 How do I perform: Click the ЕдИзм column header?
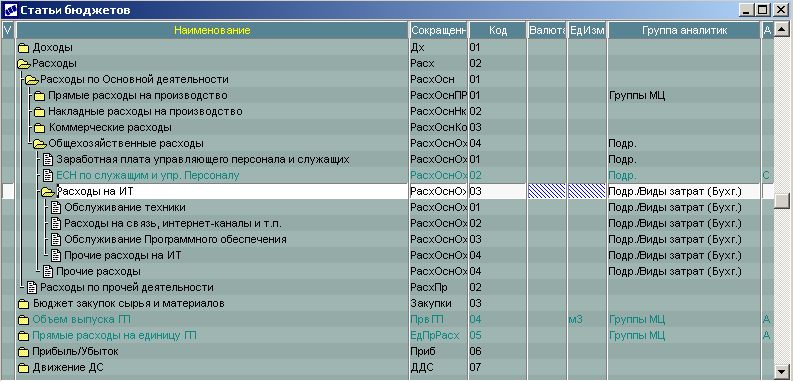pyautogui.click(x=587, y=30)
